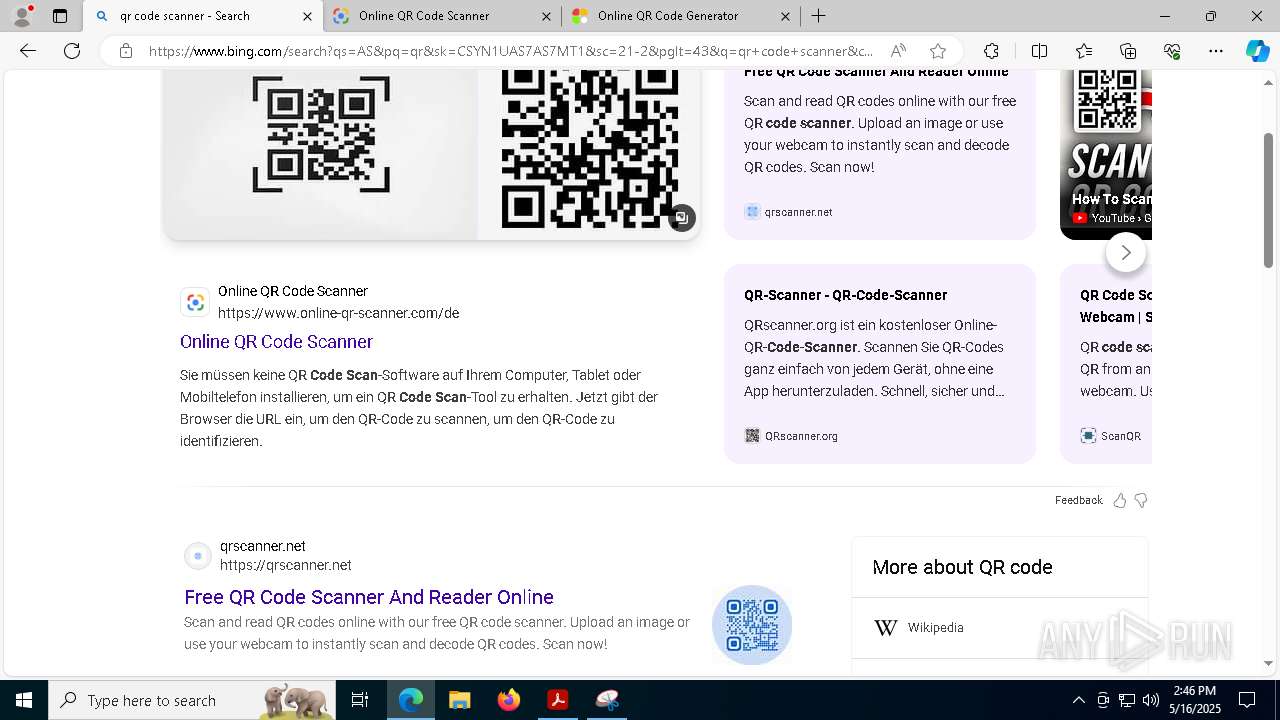View site information lock icon
Image resolution: width=1280 pixels, height=720 pixels.
coord(126,51)
